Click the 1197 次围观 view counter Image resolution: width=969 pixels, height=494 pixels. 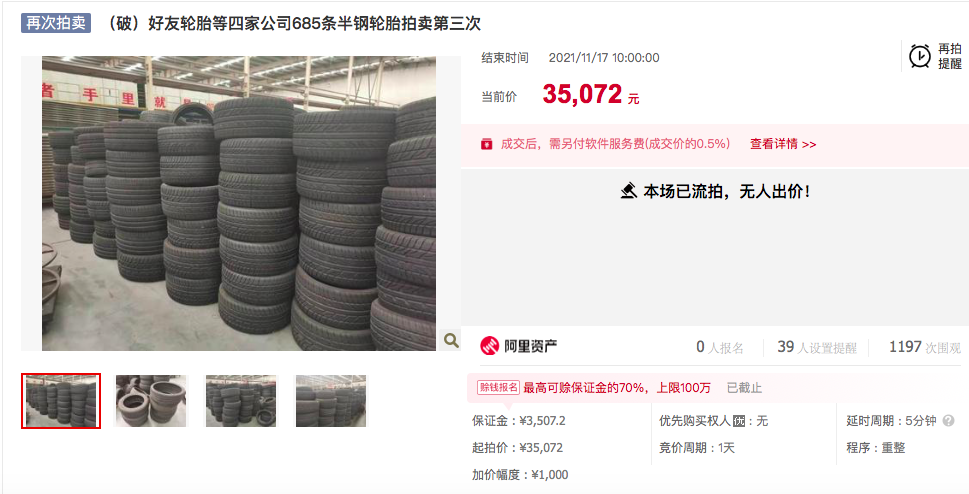(x=925, y=347)
